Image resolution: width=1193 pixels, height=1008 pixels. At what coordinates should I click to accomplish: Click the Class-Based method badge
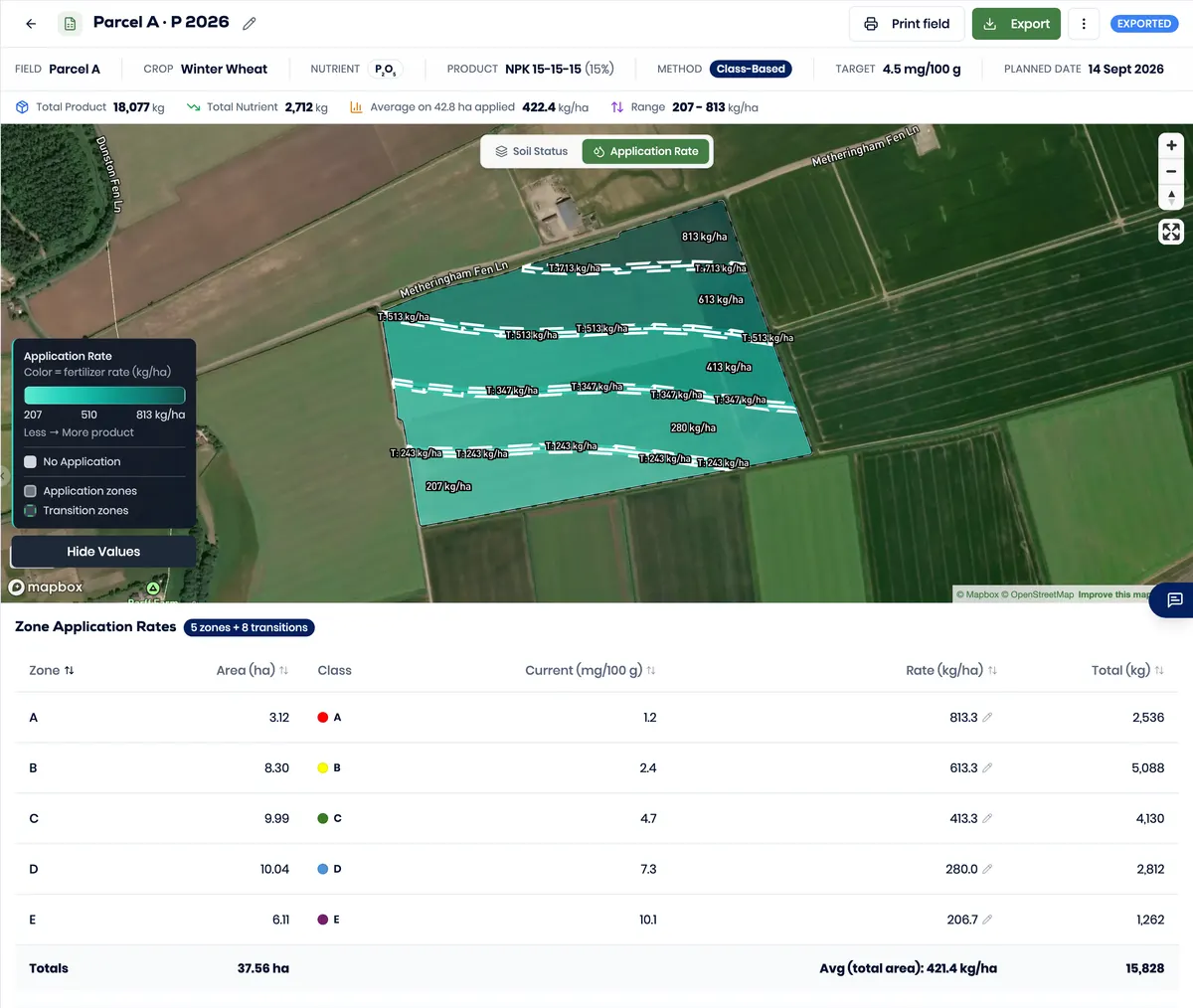tap(751, 69)
